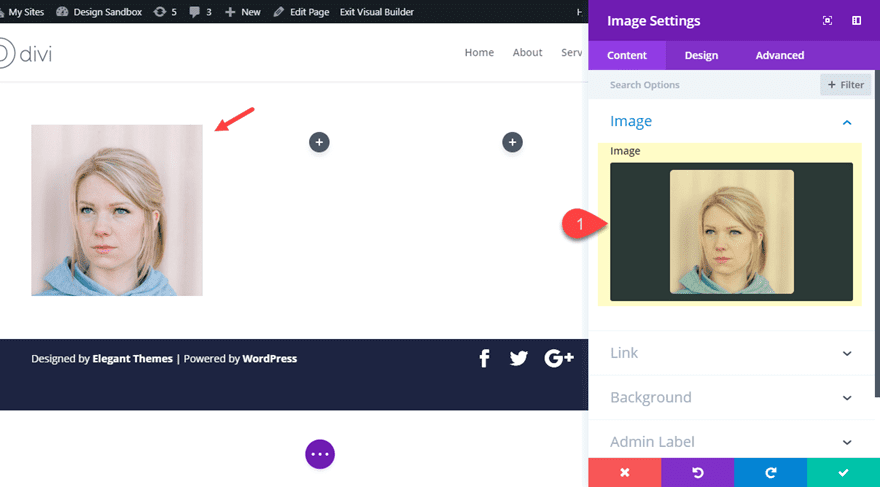This screenshot has height=487, width=880.
Task: Go to Home nav link
Action: (479, 52)
